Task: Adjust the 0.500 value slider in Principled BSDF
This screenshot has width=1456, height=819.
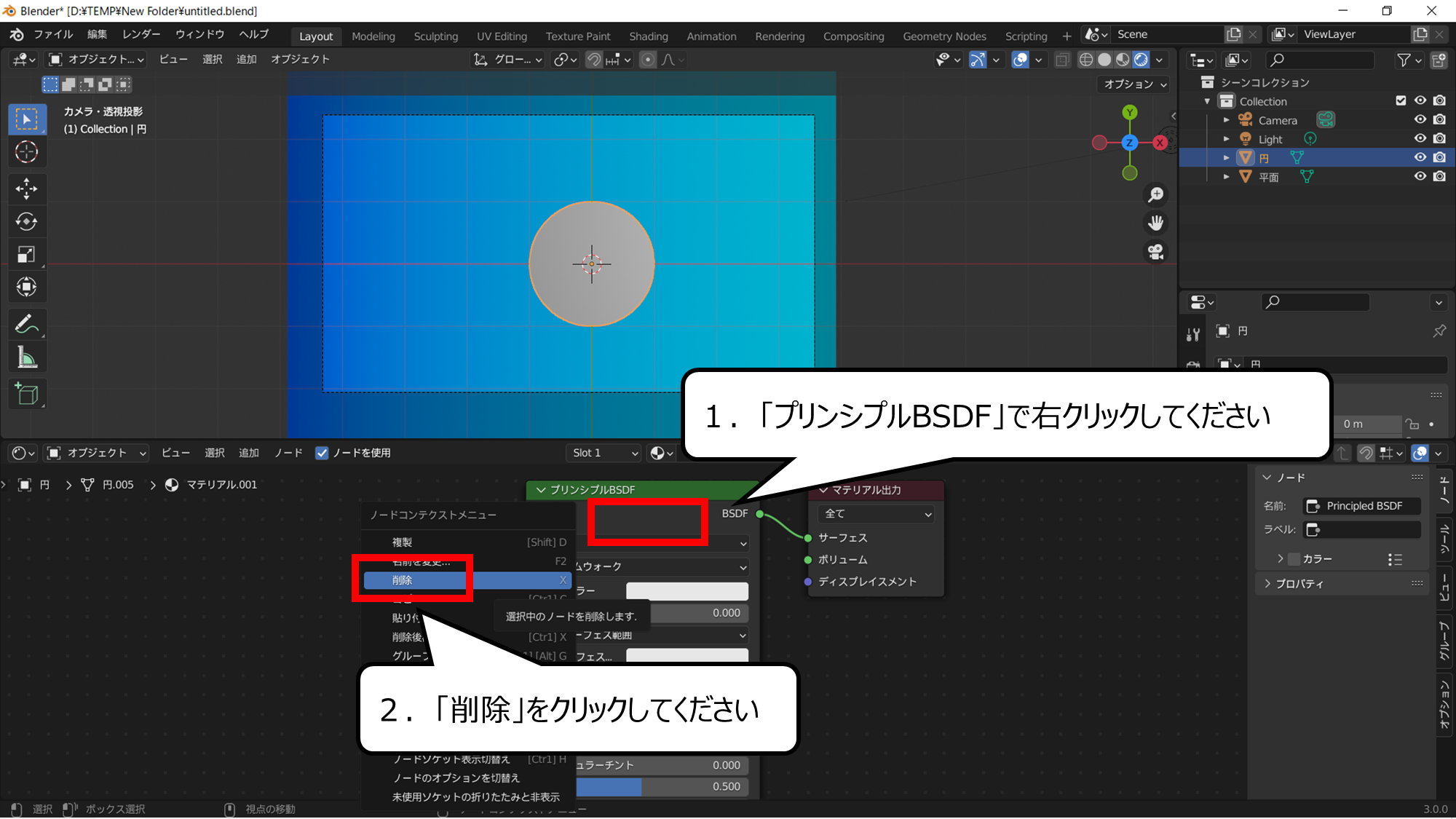Action: click(x=662, y=787)
